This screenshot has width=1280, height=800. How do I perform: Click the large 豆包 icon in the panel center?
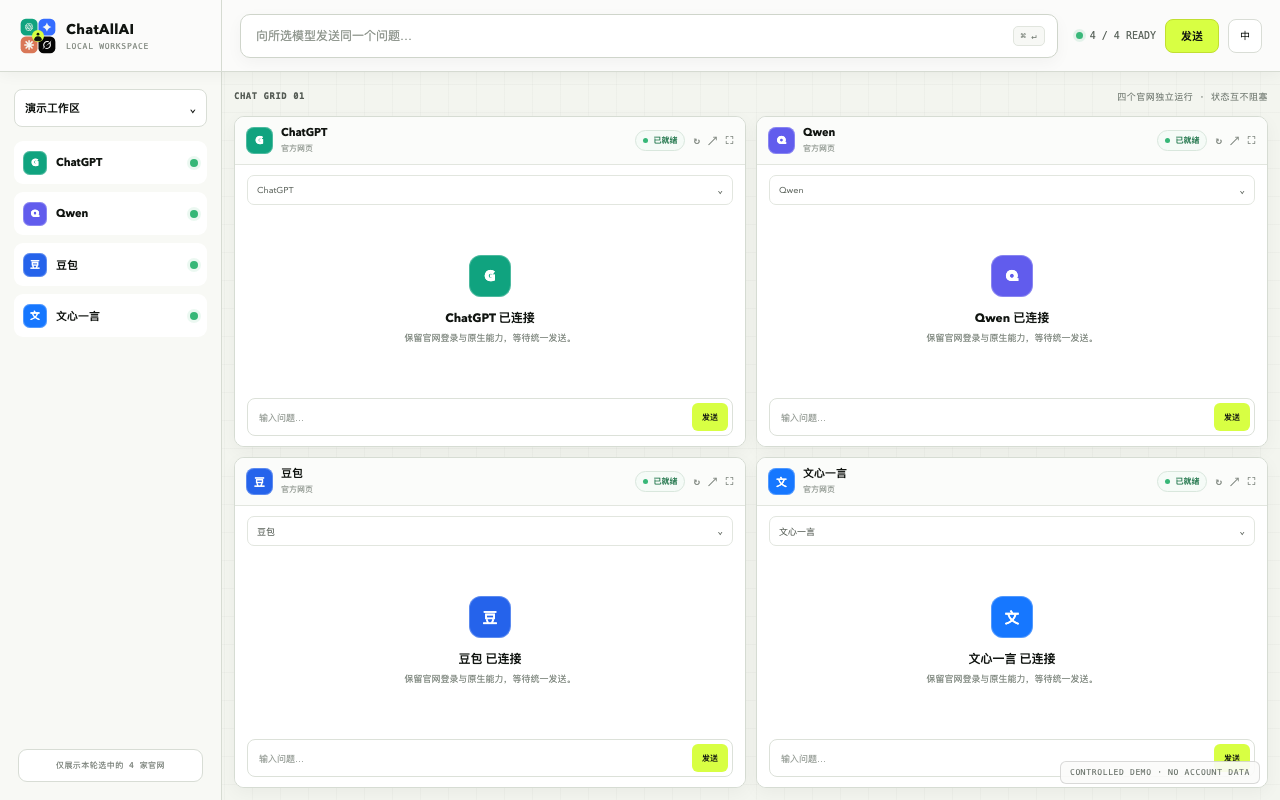pos(490,617)
